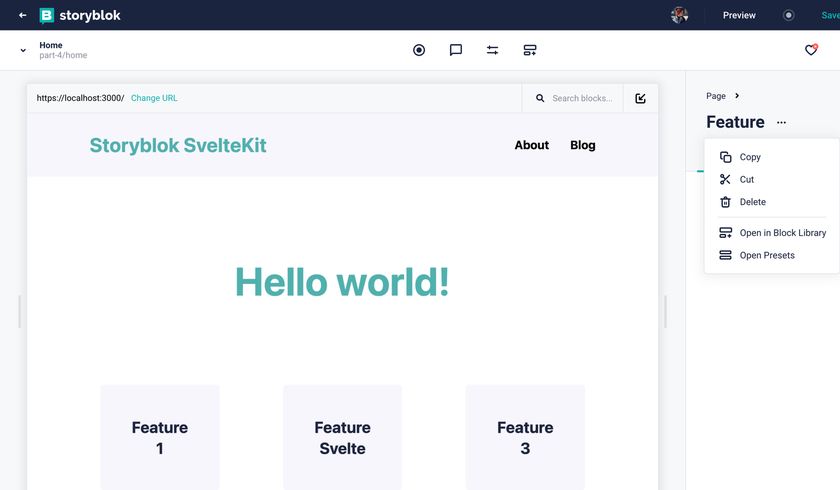This screenshot has width=840, height=490.
Task: Expand the Home story dropdown chevron
Action: tap(23, 50)
